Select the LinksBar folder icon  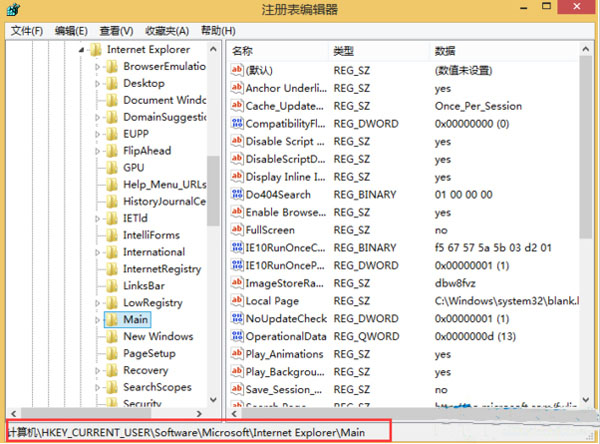pyautogui.click(x=112, y=286)
